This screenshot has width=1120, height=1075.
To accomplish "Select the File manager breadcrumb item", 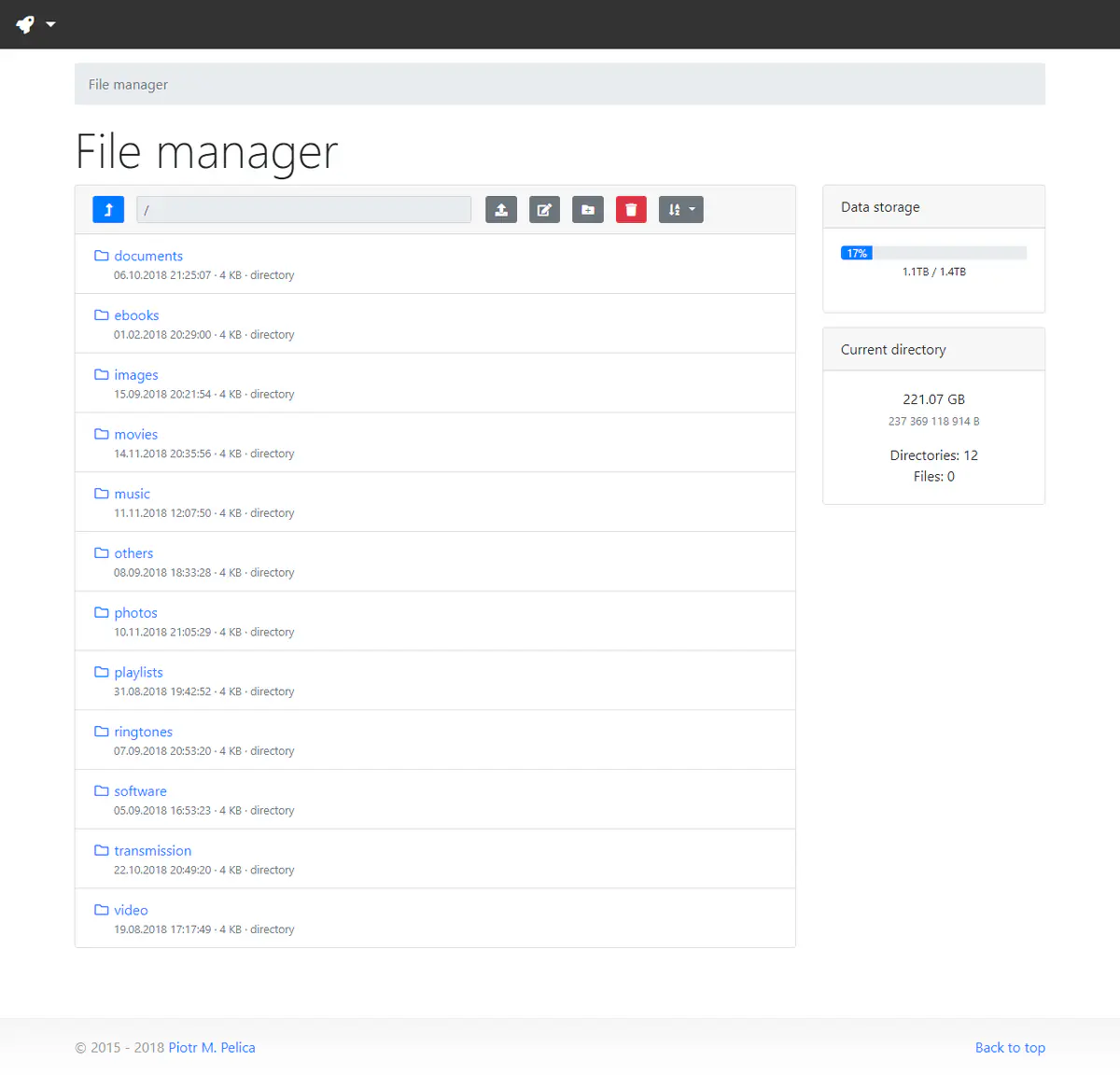I will click(x=128, y=85).
